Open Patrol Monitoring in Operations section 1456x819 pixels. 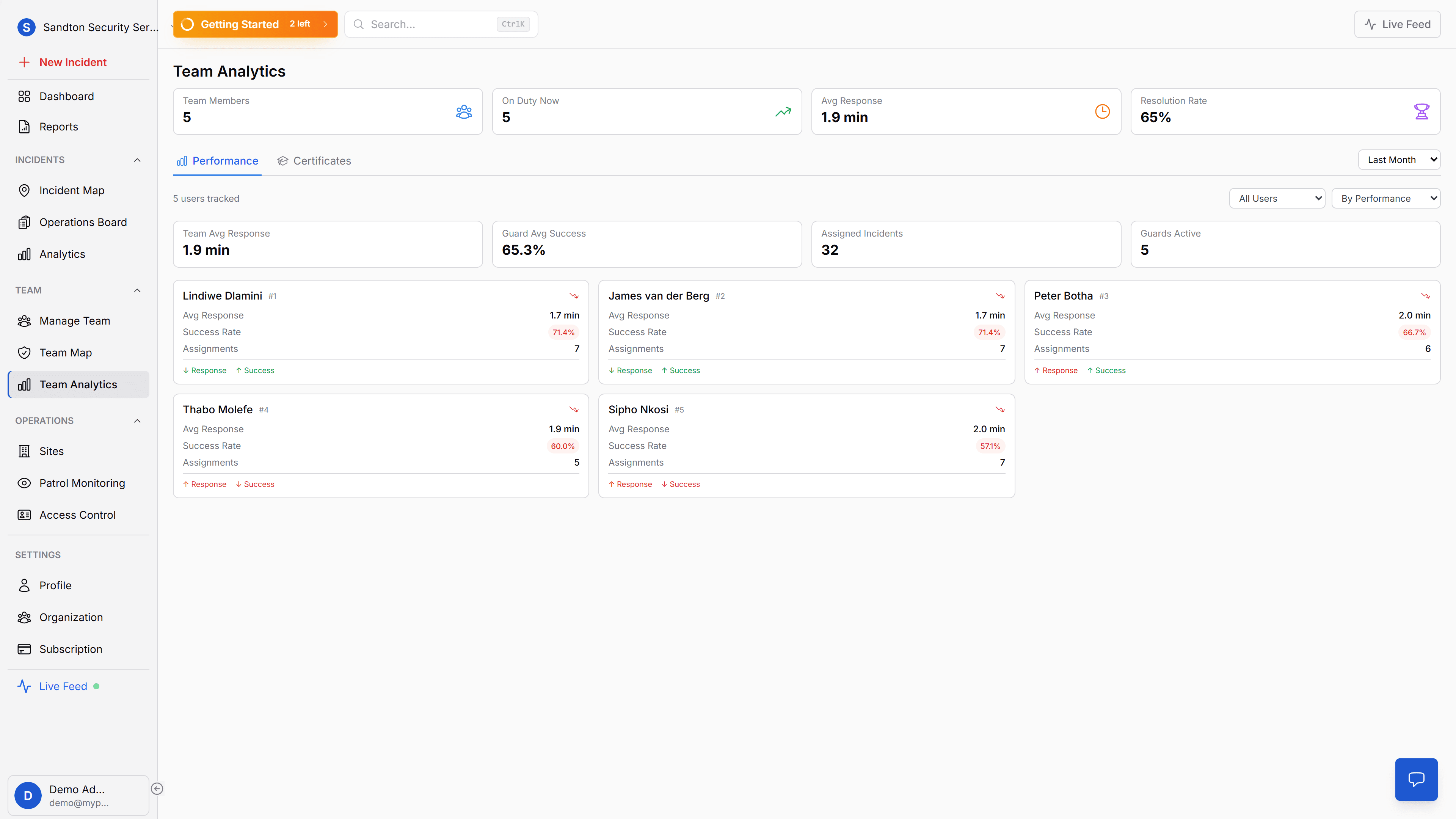(82, 483)
